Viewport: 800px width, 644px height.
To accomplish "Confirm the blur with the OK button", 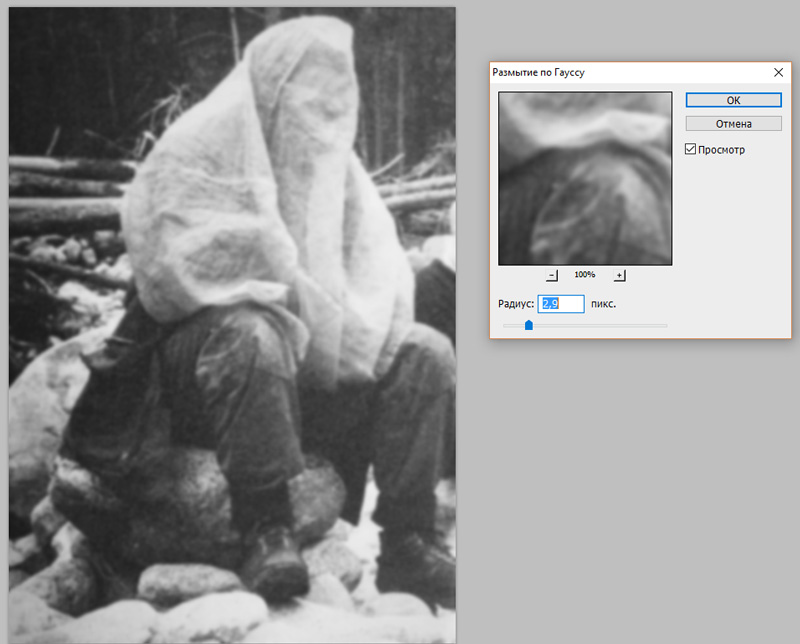I will [x=733, y=100].
